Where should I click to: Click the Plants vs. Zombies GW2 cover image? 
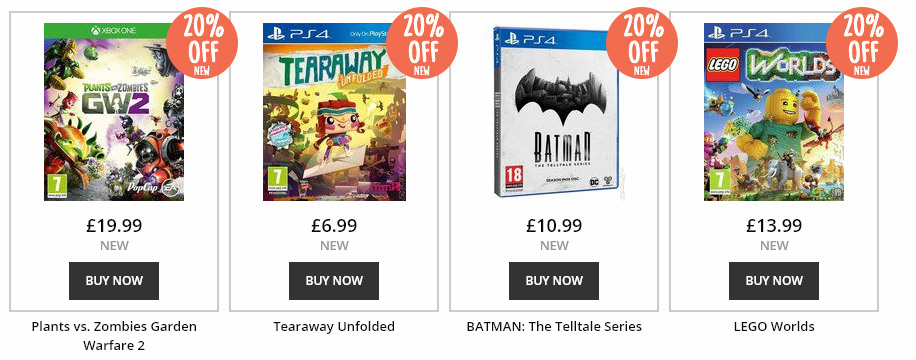coord(114,112)
